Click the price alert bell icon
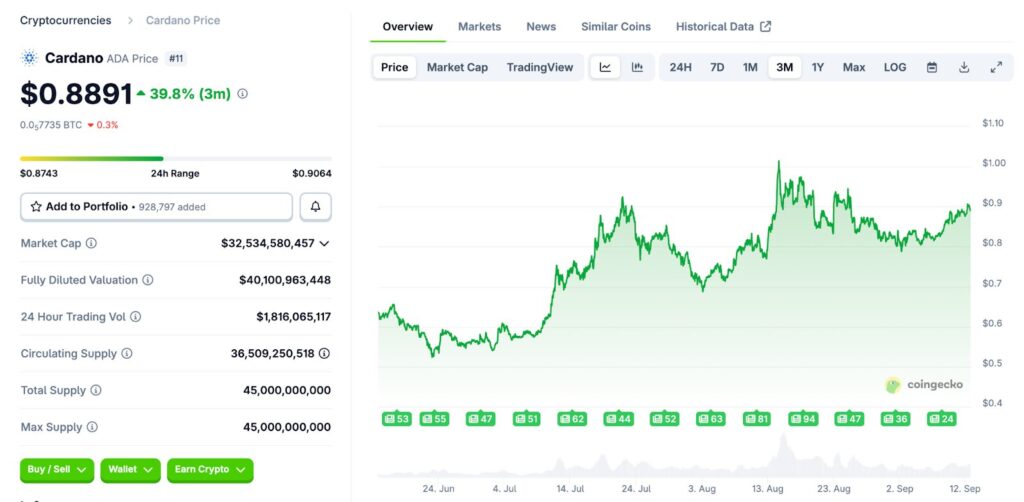This screenshot has height=502, width=1024. (x=316, y=206)
